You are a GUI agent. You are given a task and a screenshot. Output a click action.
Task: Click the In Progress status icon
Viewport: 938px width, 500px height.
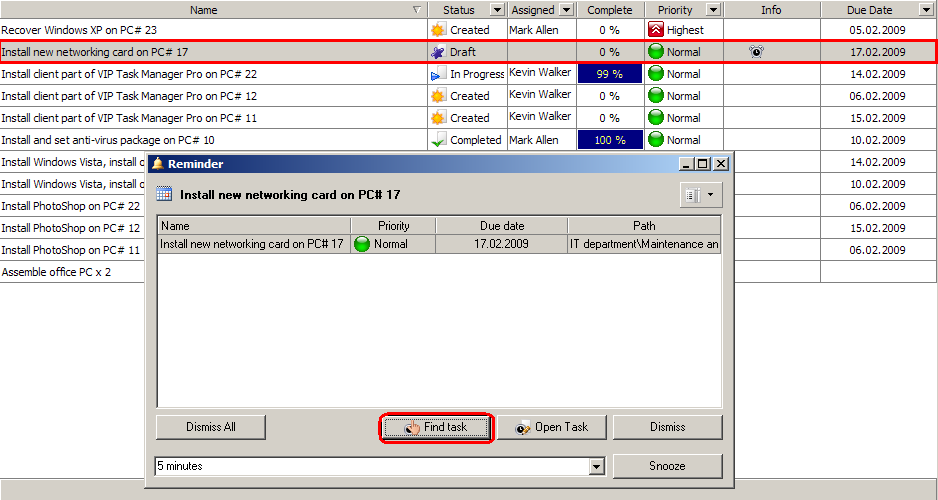pyautogui.click(x=437, y=74)
